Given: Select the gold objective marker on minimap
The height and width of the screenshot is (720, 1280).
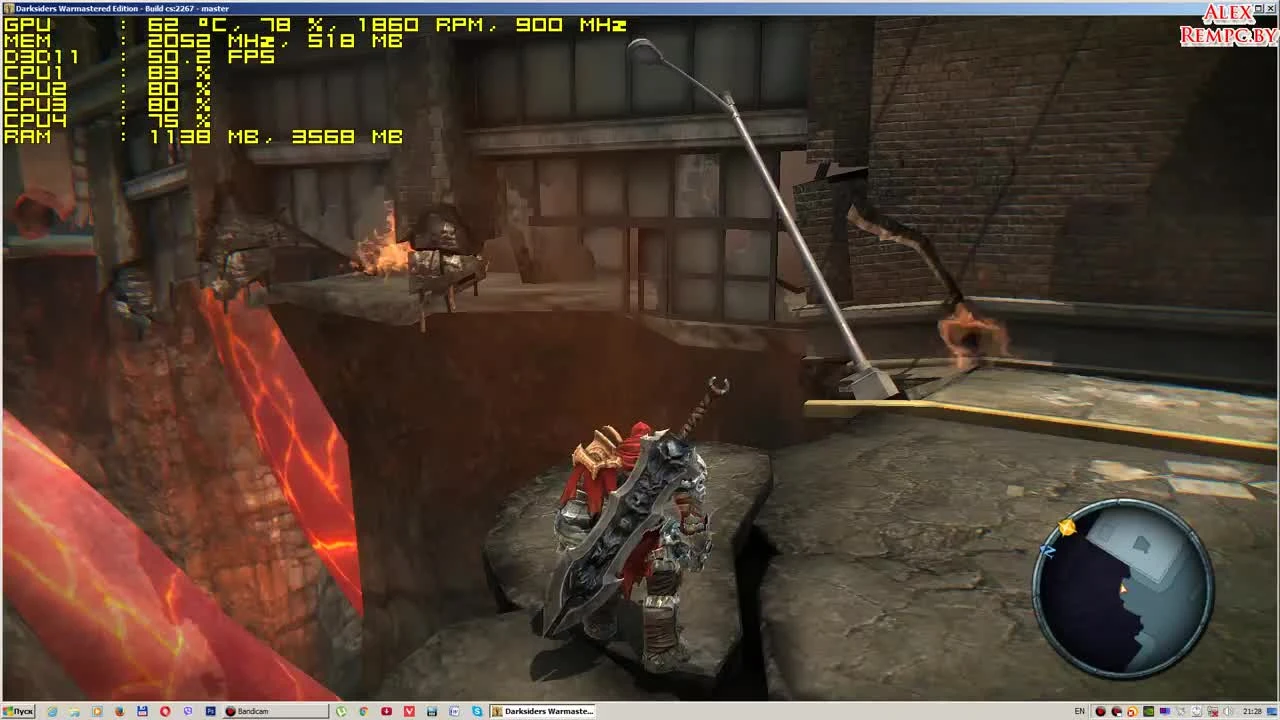Looking at the screenshot, I should pyautogui.click(x=1067, y=527).
